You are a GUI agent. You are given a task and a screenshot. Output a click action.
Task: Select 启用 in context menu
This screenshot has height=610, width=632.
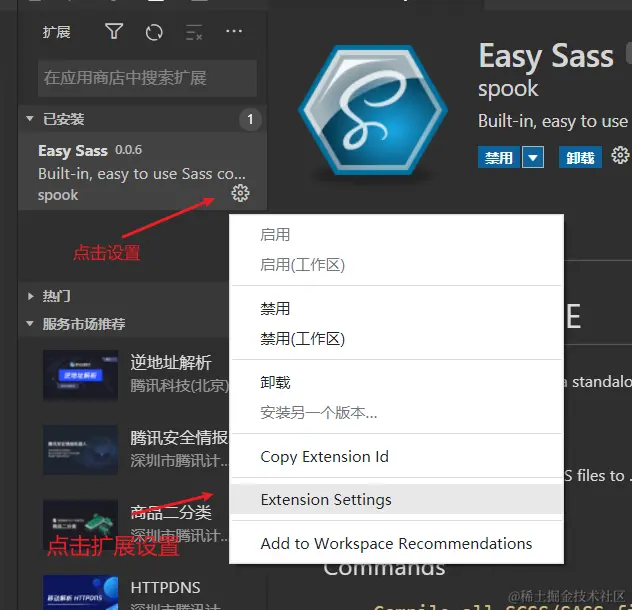397,235
